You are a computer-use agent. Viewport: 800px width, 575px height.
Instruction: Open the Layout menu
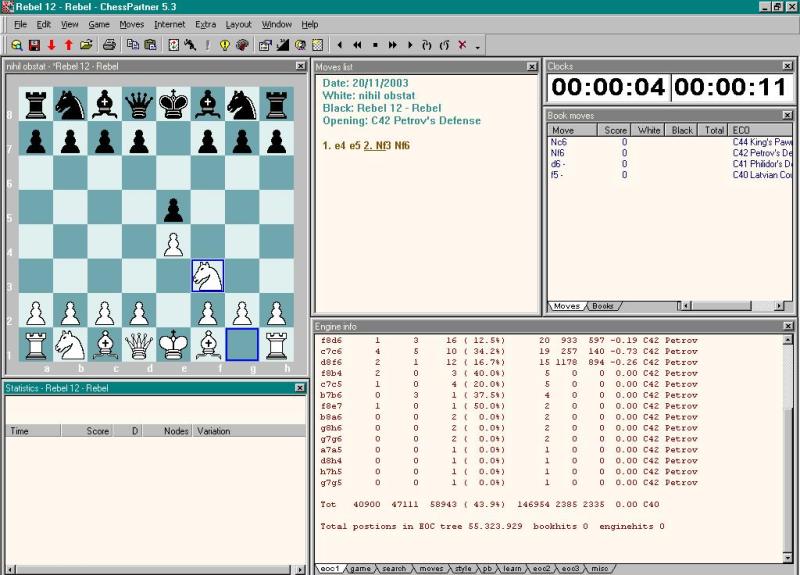[238, 24]
